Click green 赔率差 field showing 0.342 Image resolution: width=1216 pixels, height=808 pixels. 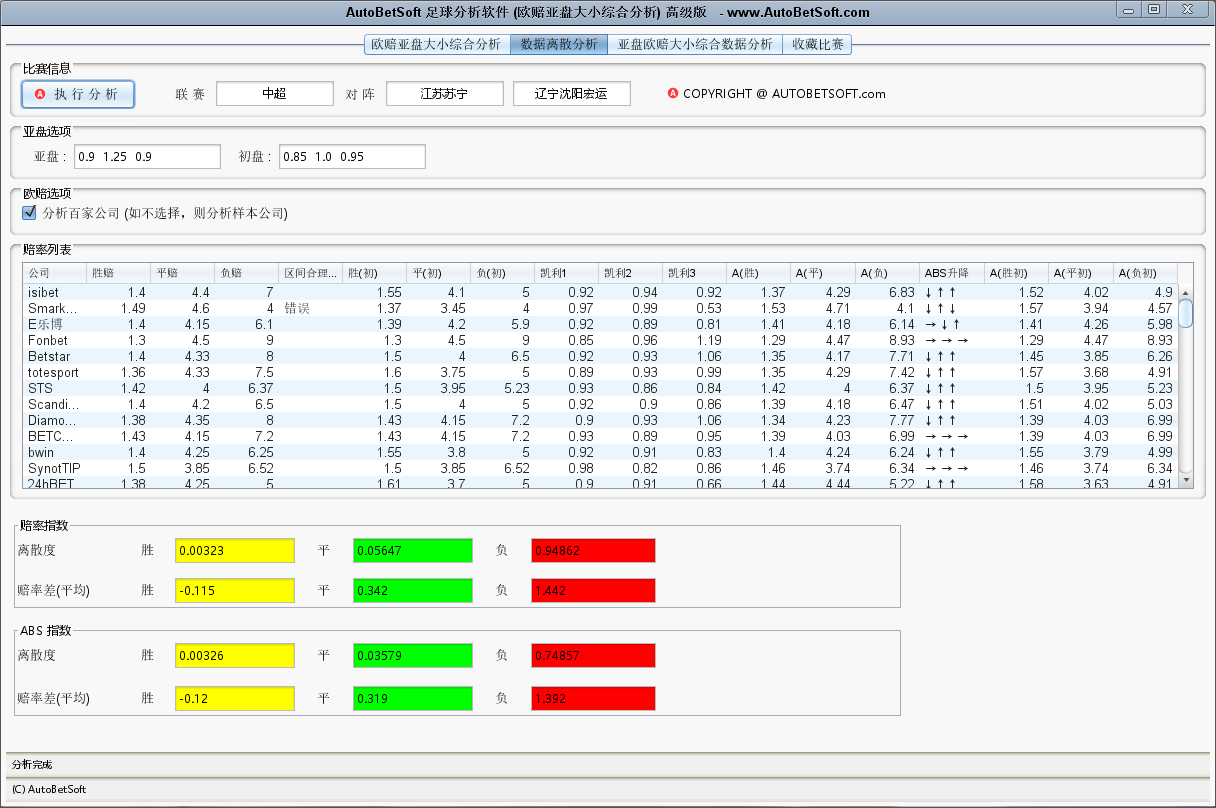coord(413,590)
